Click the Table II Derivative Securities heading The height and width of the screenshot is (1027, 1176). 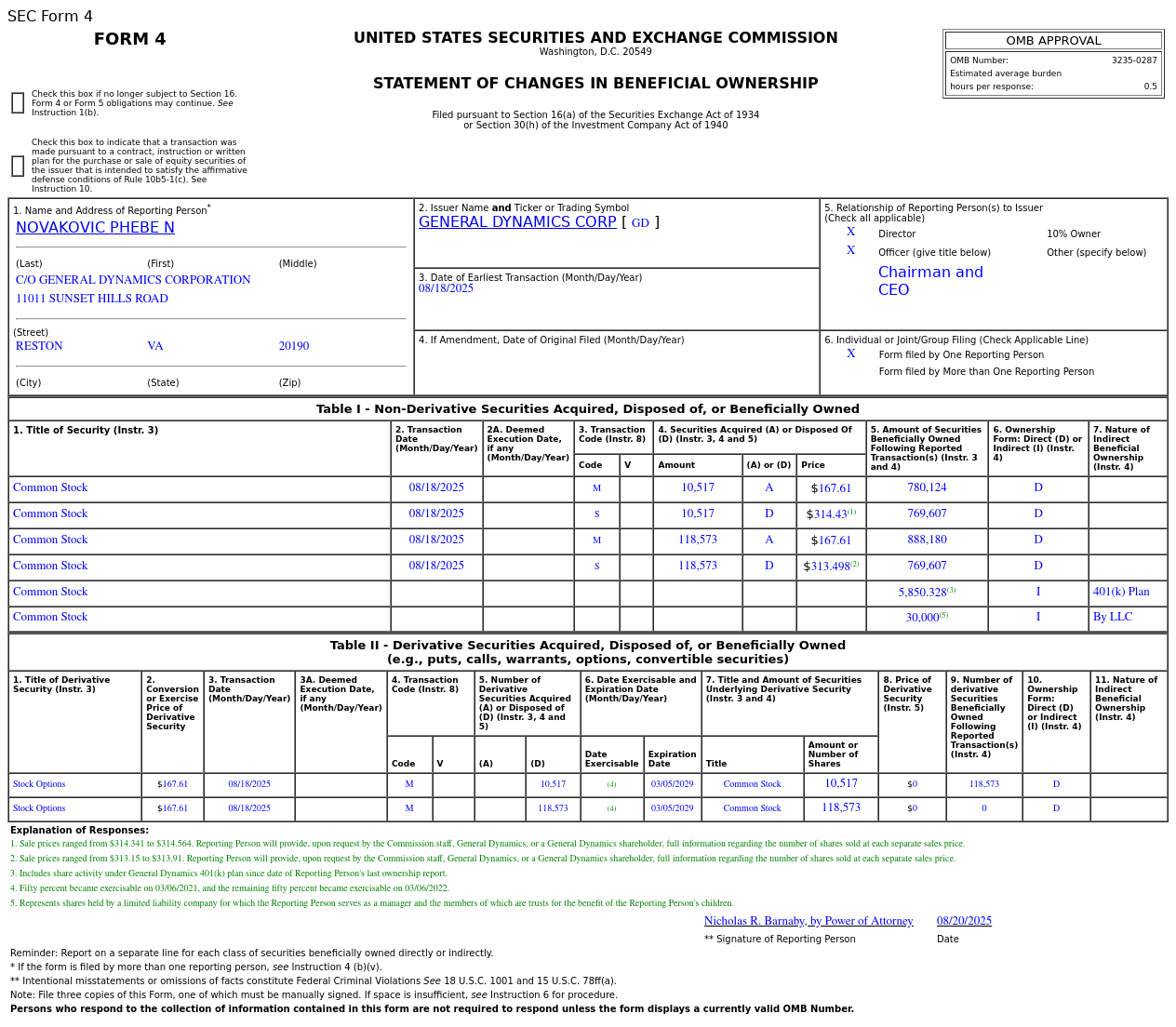pos(588,652)
